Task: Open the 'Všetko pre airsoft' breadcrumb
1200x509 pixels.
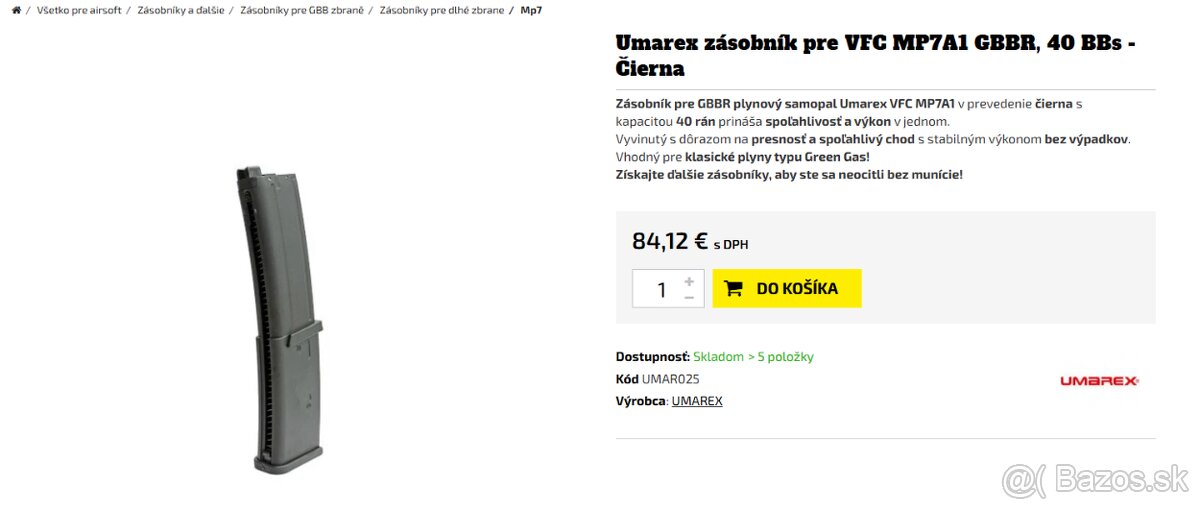Action: pyautogui.click(x=79, y=10)
